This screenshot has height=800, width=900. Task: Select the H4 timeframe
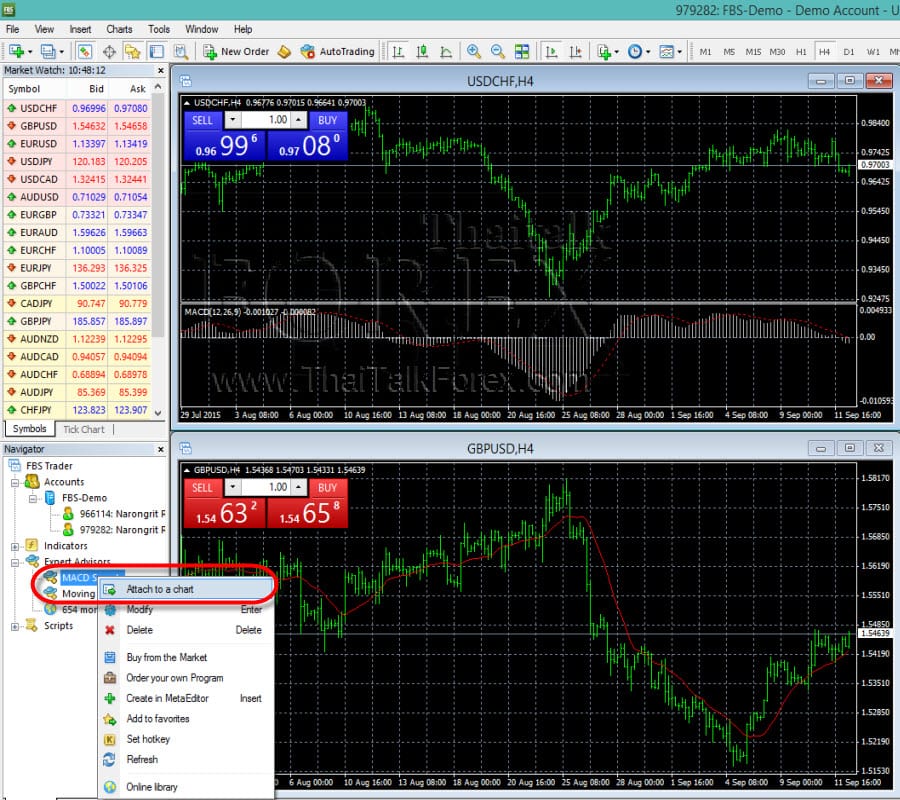(x=824, y=52)
